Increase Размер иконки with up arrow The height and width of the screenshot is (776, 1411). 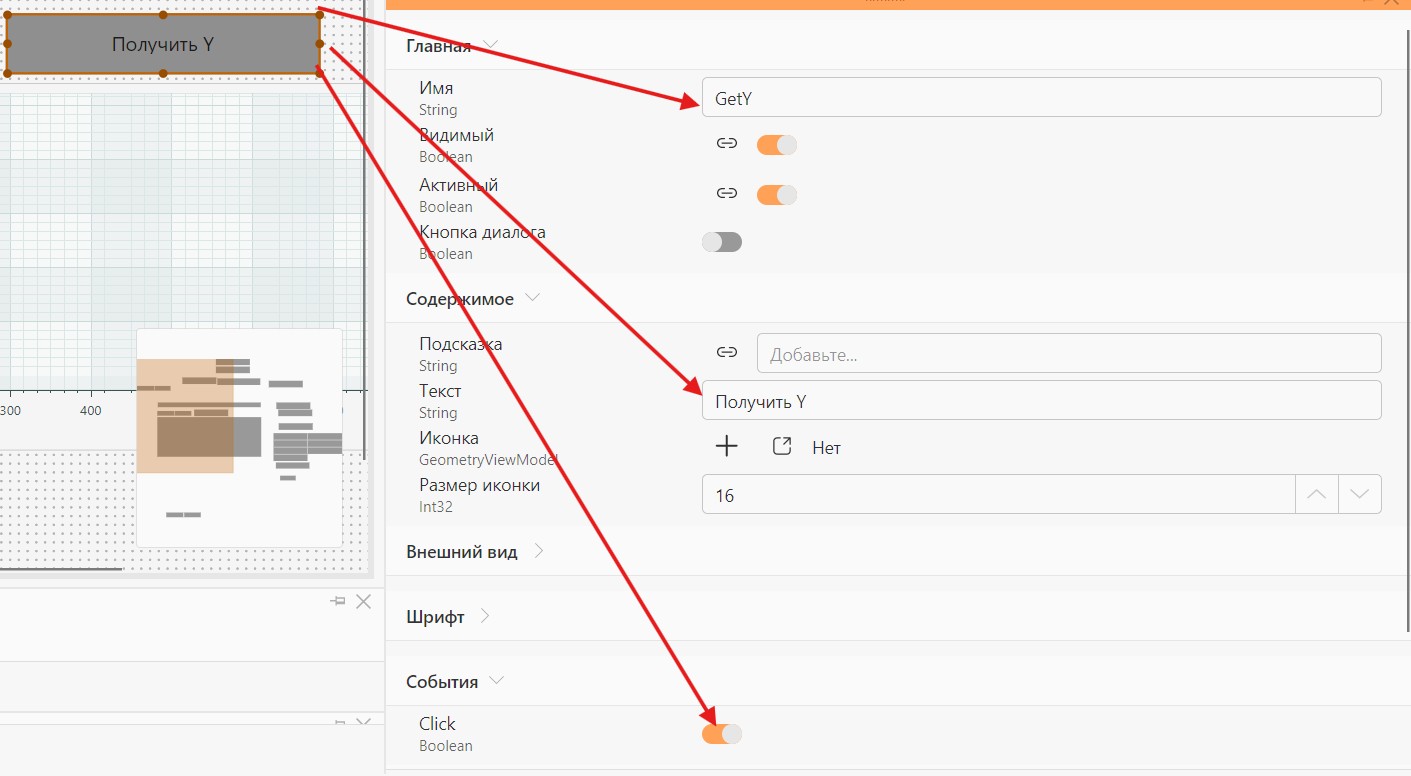[x=1317, y=494]
